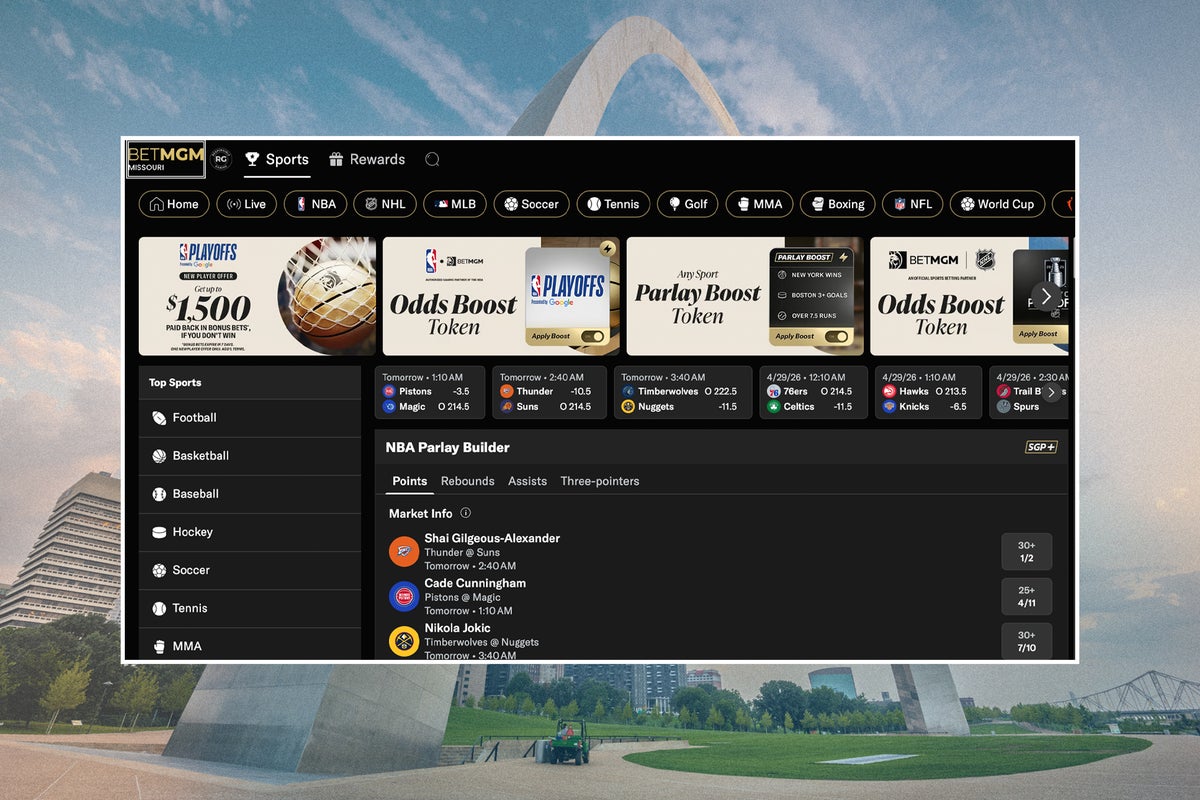This screenshot has height=800, width=1200.
Task: Open the Hawks vs Knicks game card
Action: pyautogui.click(x=928, y=392)
